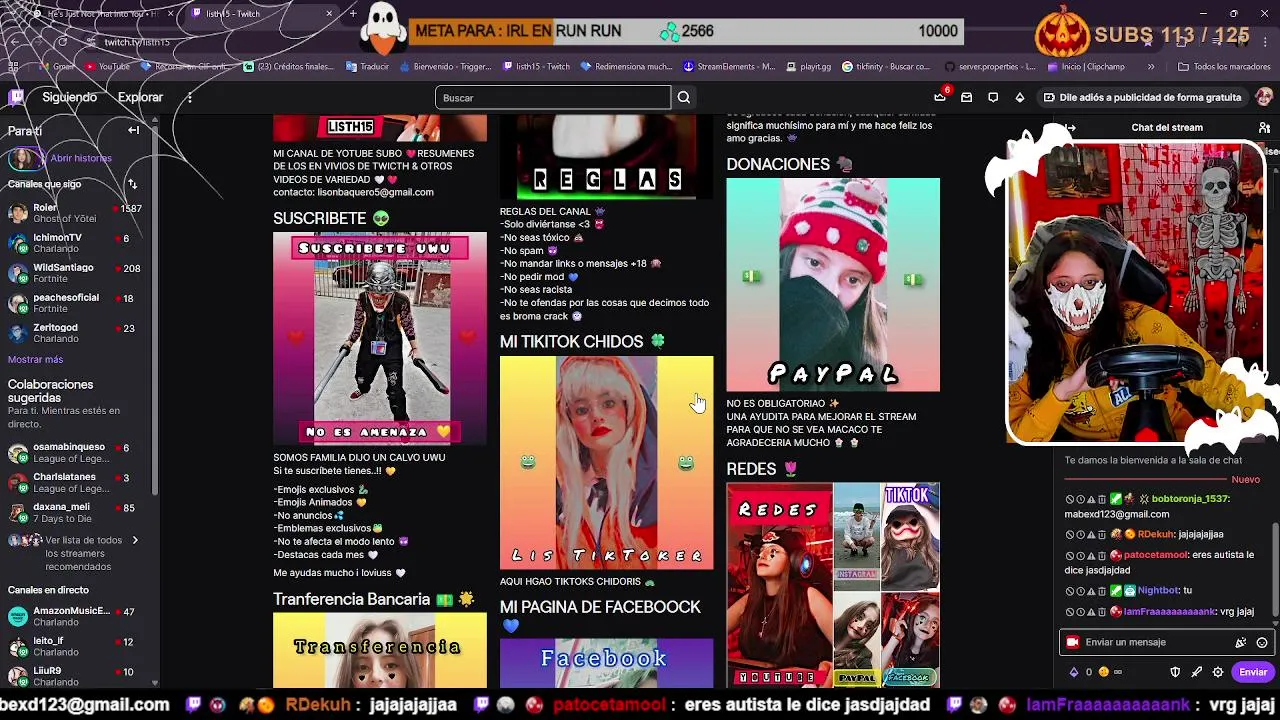Open the Prime loot crown icon
Screen dimensions: 1280x720
click(940, 97)
